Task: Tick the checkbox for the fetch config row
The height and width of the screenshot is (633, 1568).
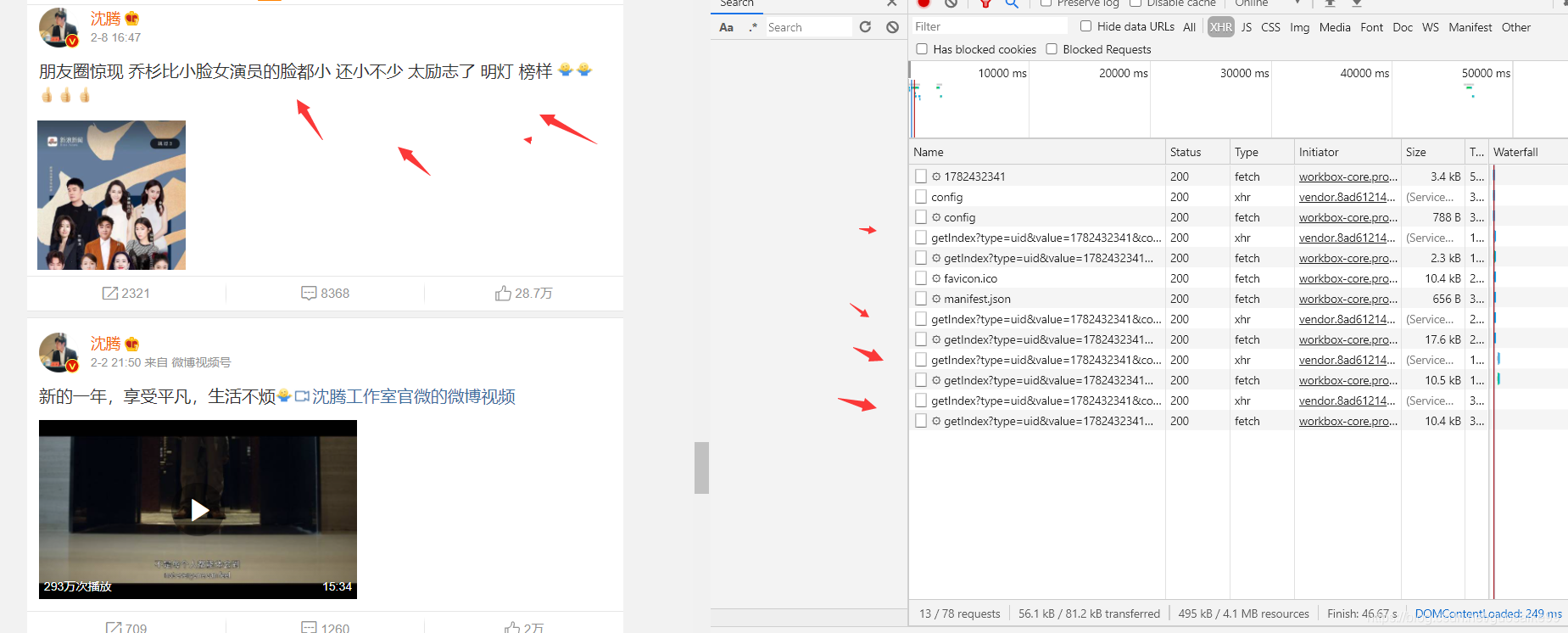Action: point(921,217)
